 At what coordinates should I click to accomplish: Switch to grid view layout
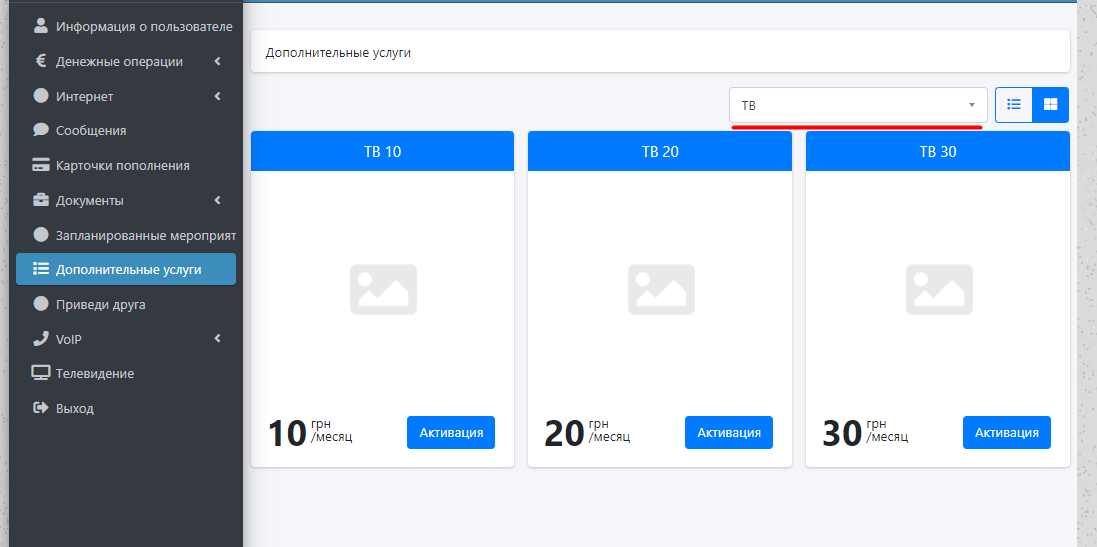point(1050,104)
